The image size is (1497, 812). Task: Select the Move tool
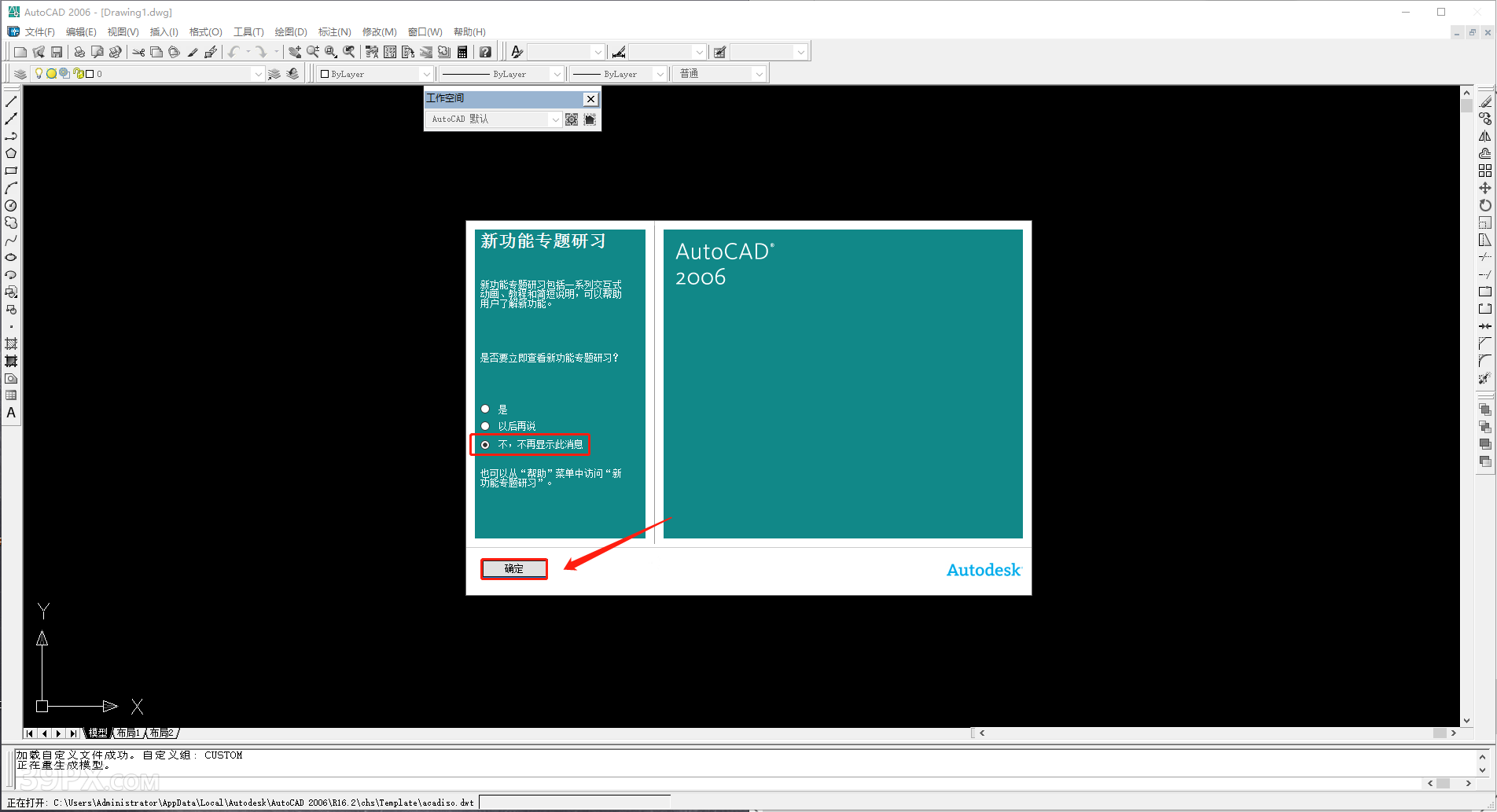tap(1485, 188)
